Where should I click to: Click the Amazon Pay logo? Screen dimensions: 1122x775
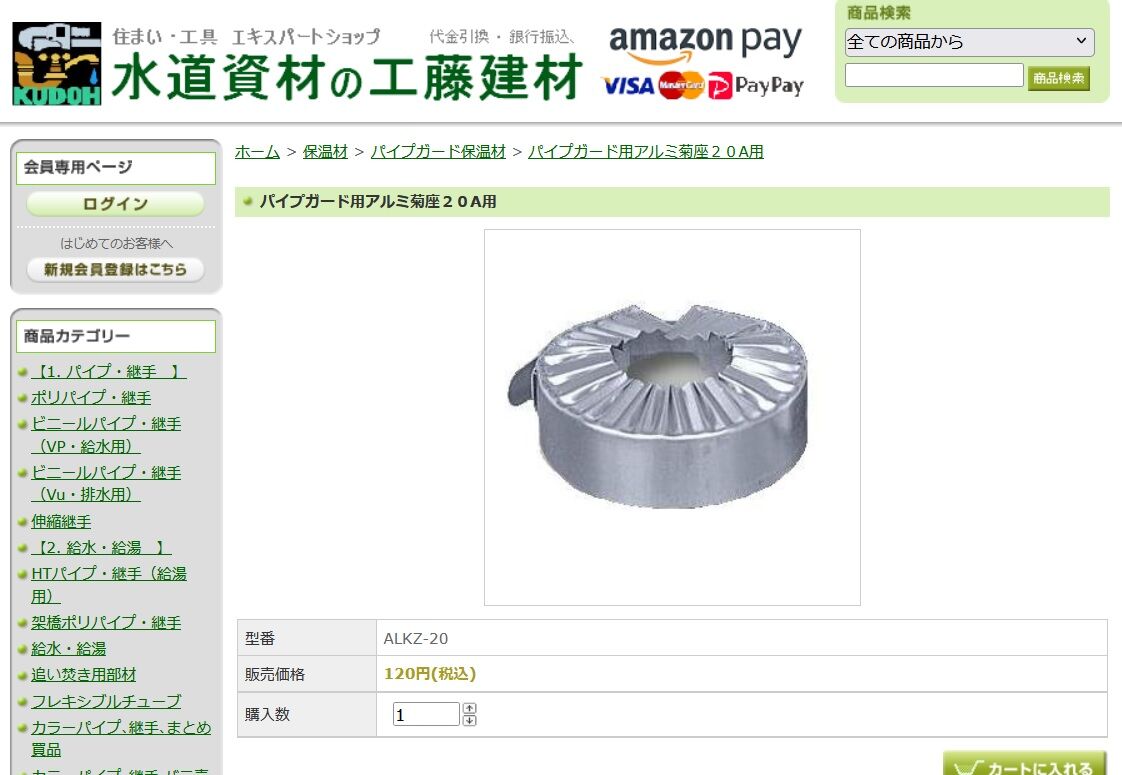point(704,43)
